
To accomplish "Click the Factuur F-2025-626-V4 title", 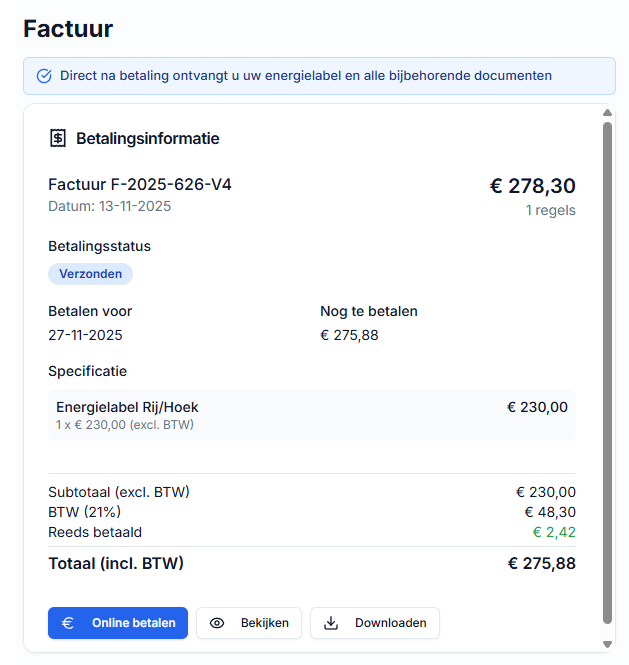I will pos(140,185).
